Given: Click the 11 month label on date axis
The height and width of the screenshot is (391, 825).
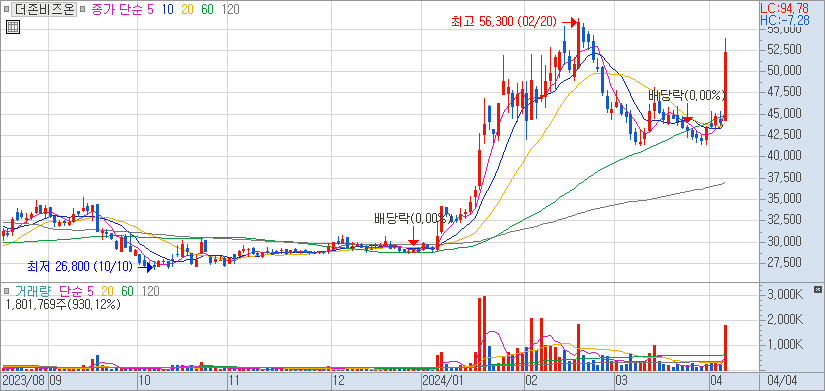Looking at the screenshot, I should point(235,379).
